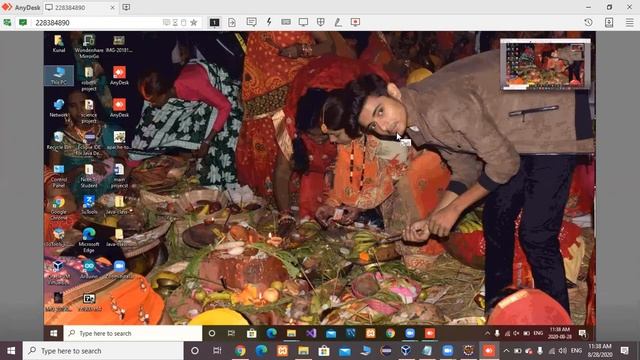640x360 pixels.
Task: Select the Arduino shortcut on remote desktop
Action: [x=89, y=269]
